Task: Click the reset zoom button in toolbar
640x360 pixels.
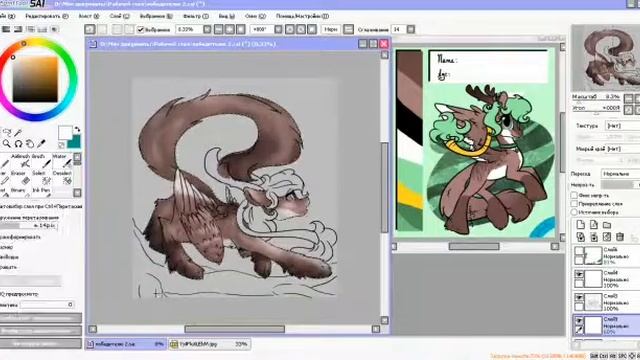Action: (240, 29)
